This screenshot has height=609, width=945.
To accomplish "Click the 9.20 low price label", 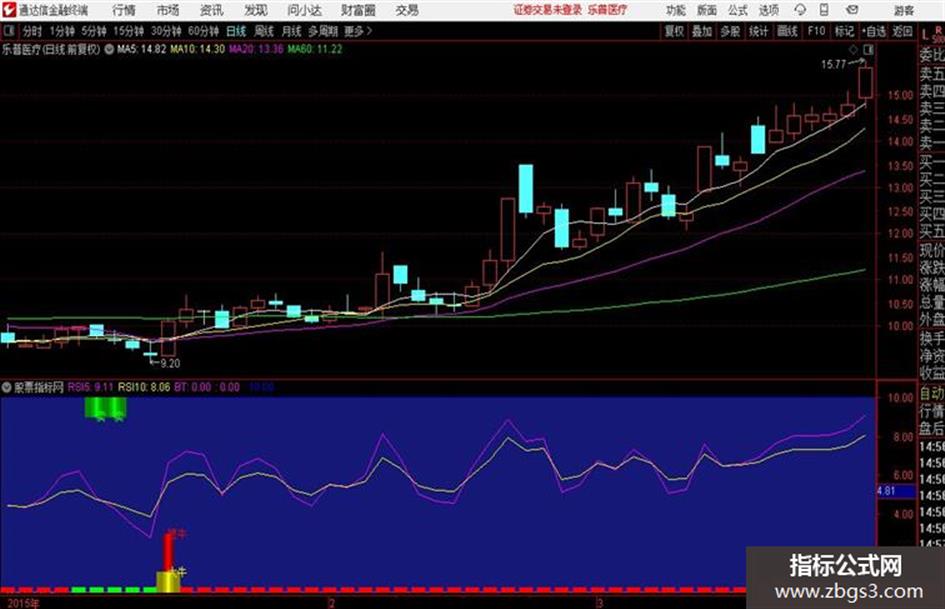I will 170,363.
